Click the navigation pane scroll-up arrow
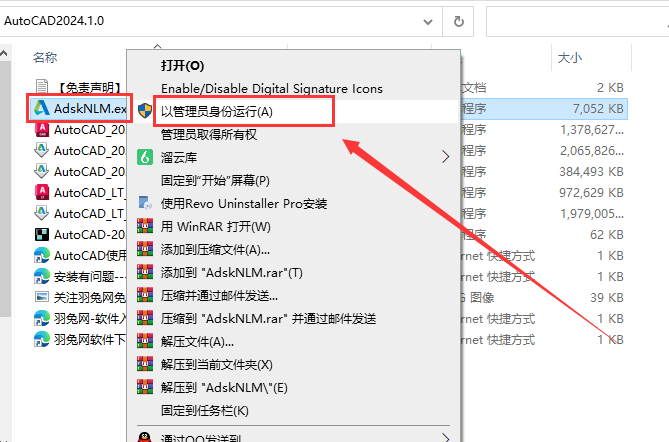Image resolution: width=669 pixels, height=442 pixels. point(4,53)
